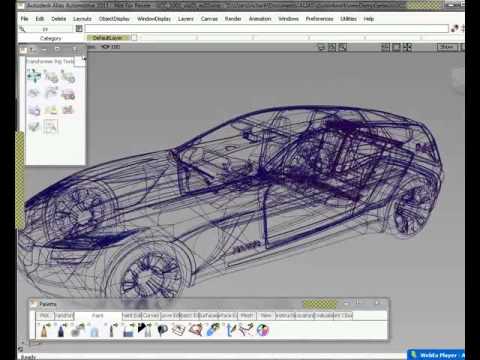This screenshot has width=480, height=360.
Task: Switch to the Paint palette tab
Action: coord(97,315)
